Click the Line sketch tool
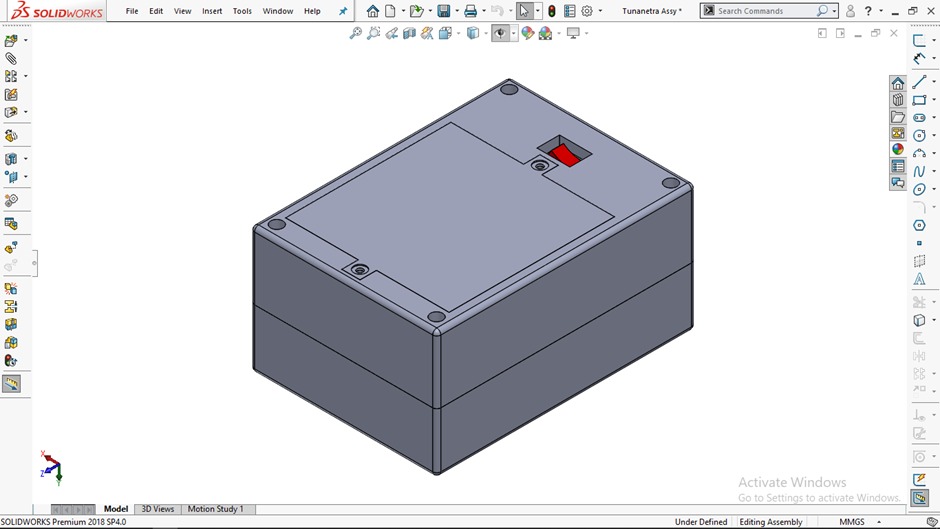Image resolution: width=940 pixels, height=529 pixels. pyautogui.click(x=919, y=82)
